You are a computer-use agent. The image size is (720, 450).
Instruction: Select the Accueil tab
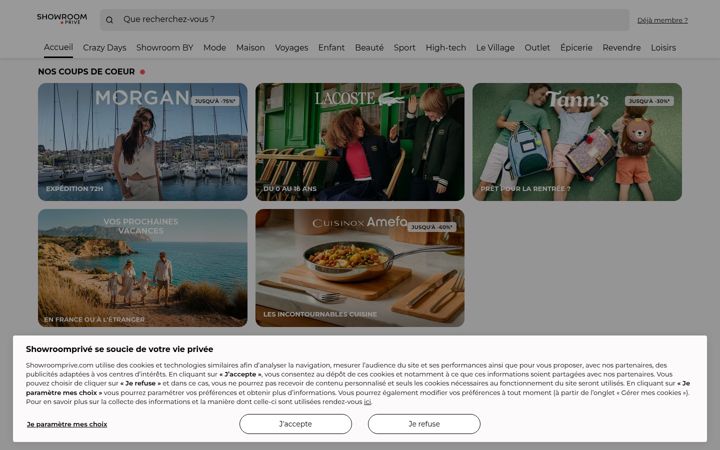click(58, 47)
